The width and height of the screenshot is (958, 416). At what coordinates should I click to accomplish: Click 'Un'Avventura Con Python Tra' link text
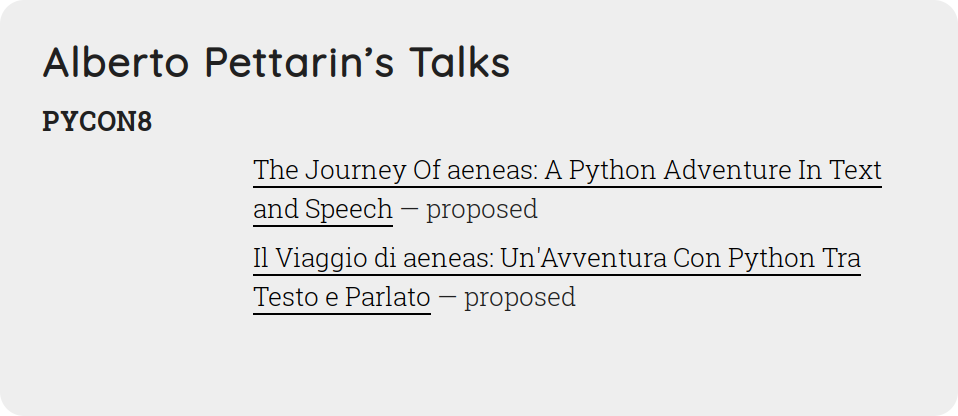[680, 258]
